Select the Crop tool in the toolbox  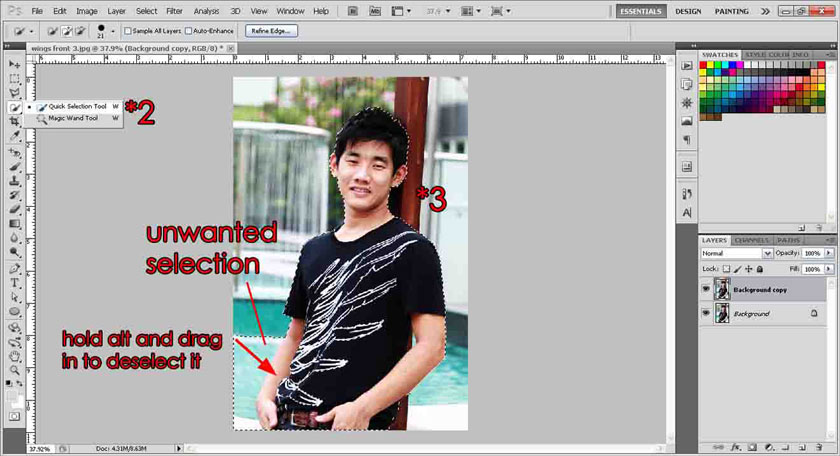point(14,122)
